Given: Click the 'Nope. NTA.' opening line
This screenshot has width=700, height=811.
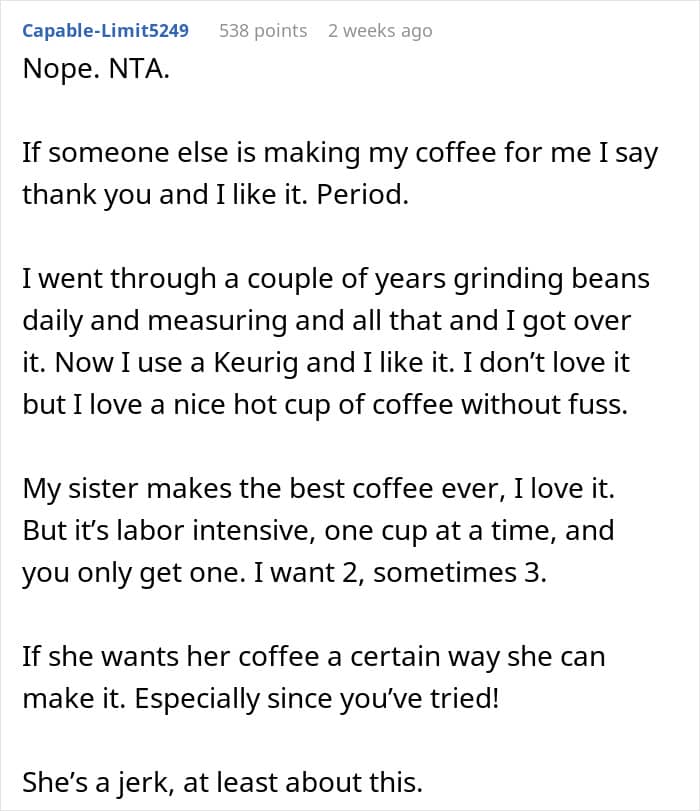Looking at the screenshot, I should pyautogui.click(x=96, y=68).
